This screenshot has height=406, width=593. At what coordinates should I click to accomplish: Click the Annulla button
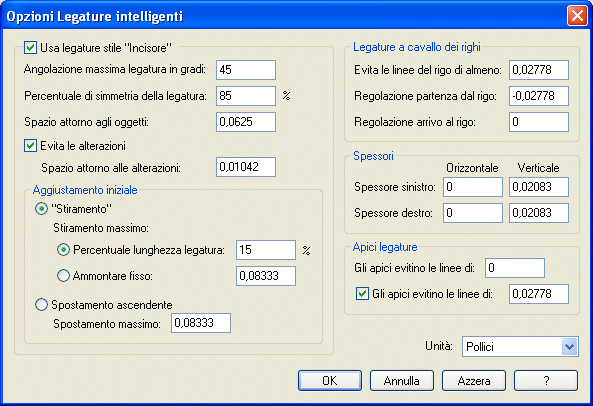pyautogui.click(x=402, y=380)
